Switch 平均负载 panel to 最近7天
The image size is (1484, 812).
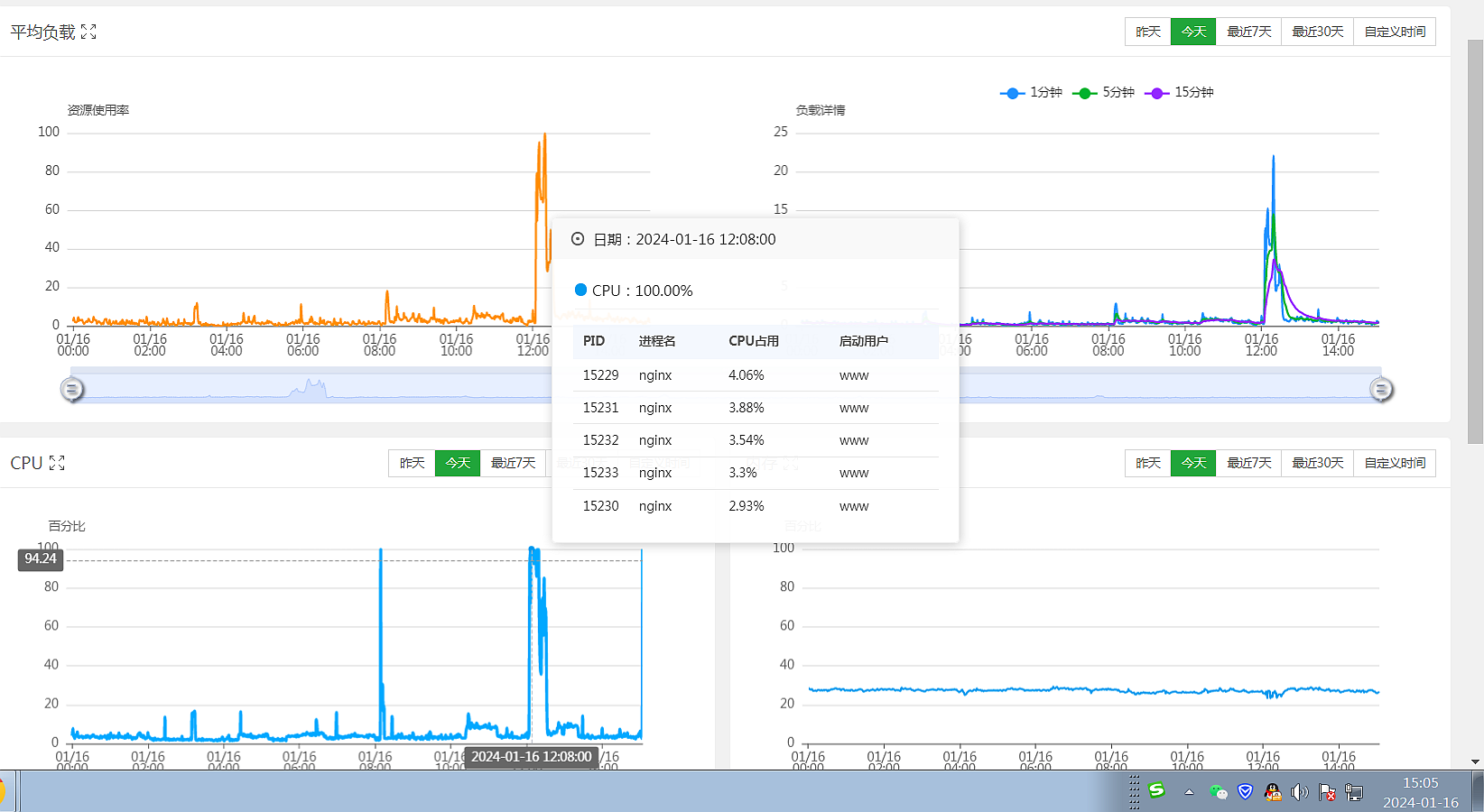tap(1248, 32)
